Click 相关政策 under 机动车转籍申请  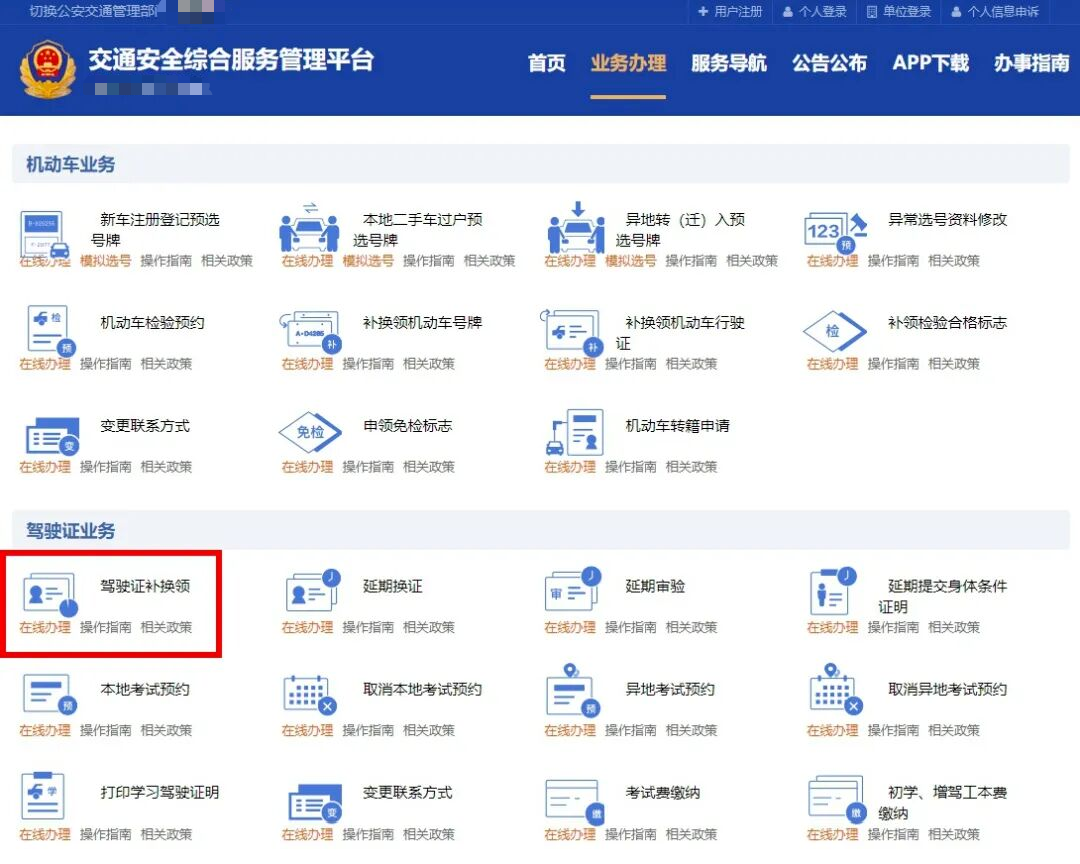(692, 467)
